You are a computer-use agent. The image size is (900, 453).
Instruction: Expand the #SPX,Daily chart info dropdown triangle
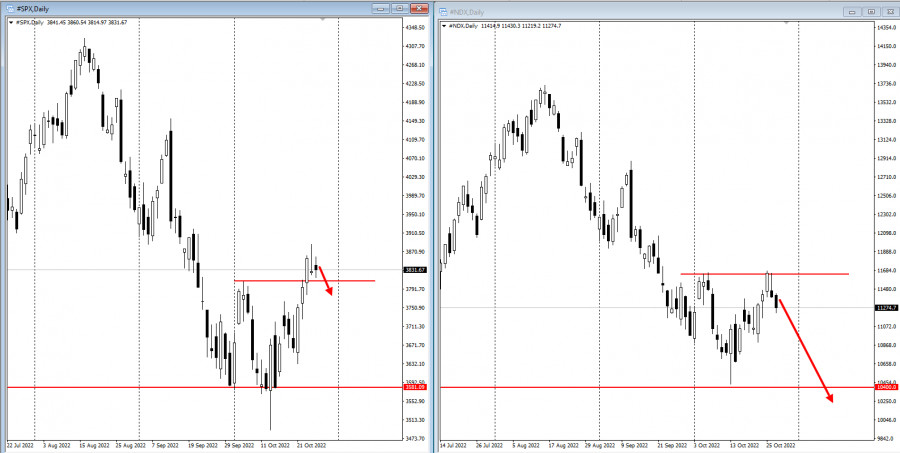coord(11,22)
